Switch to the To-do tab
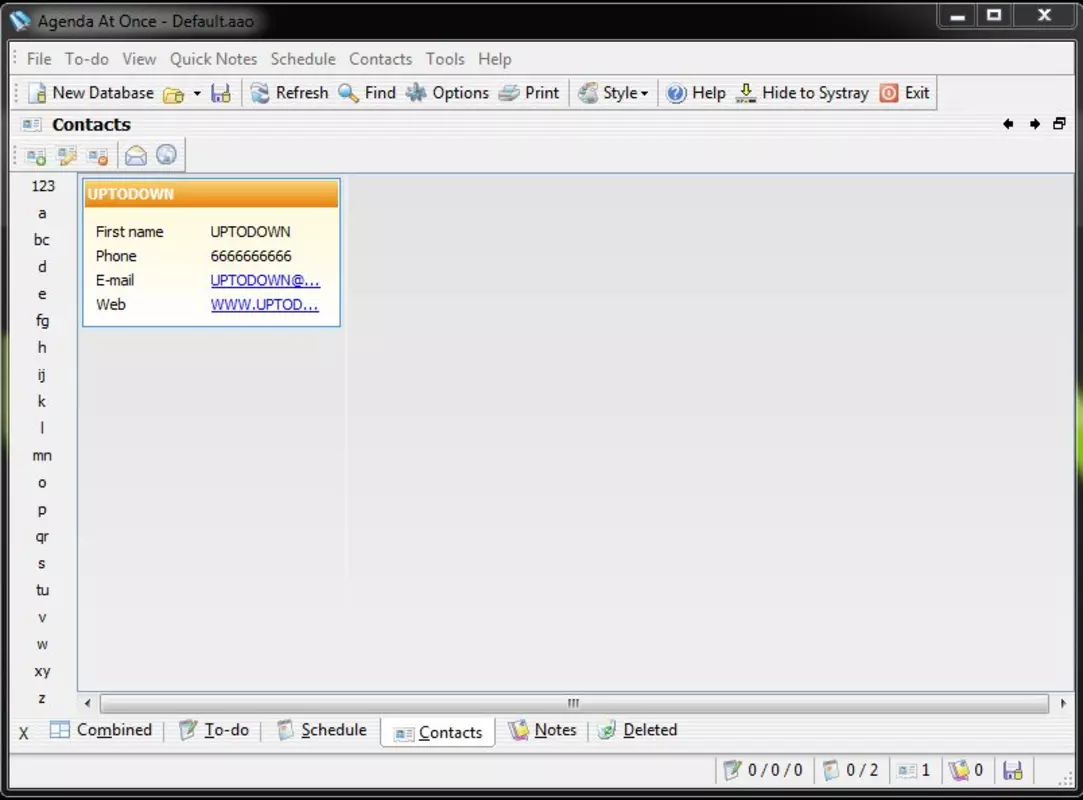The height and width of the screenshot is (800, 1083). 214,730
